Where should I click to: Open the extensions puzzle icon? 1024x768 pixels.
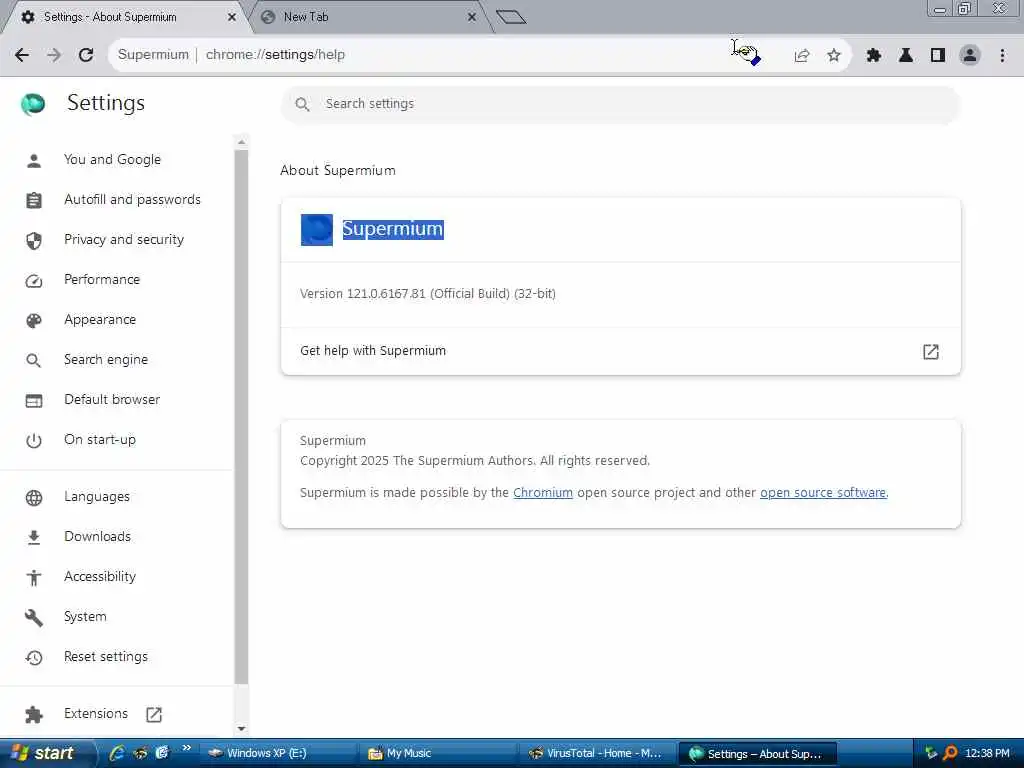pos(874,56)
